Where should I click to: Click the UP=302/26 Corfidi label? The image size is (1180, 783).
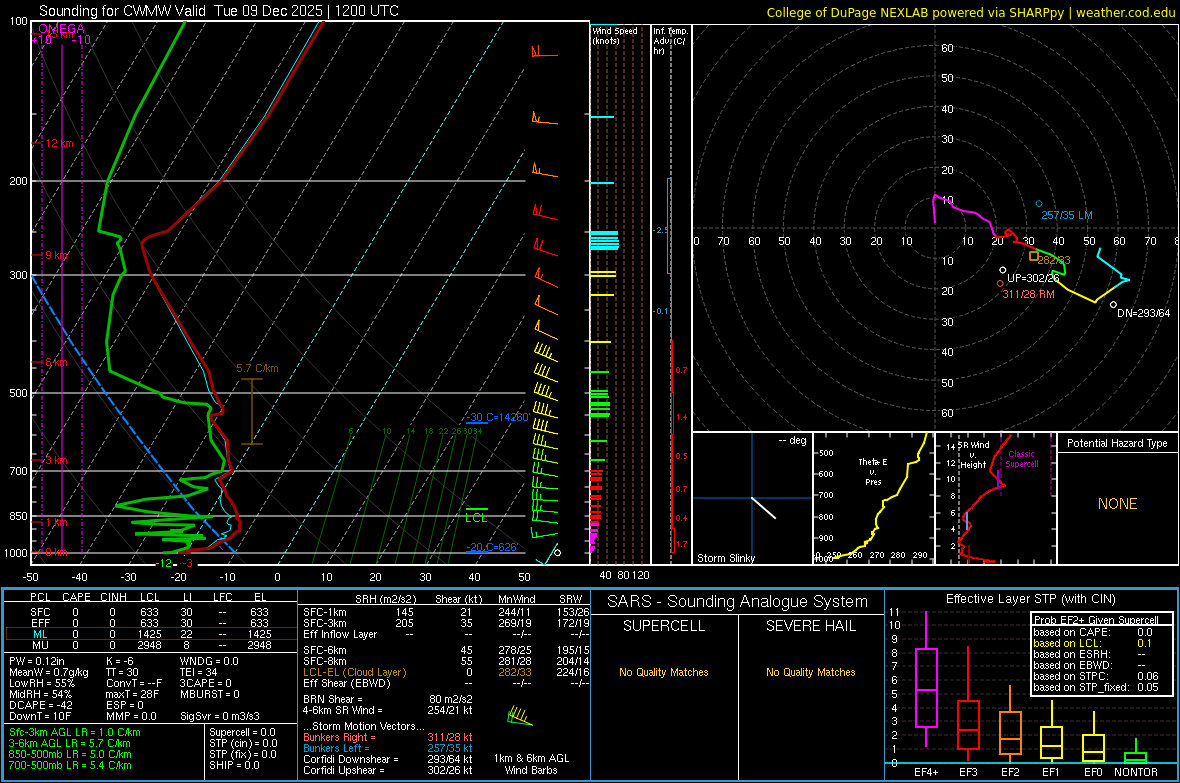[x=1032, y=278]
